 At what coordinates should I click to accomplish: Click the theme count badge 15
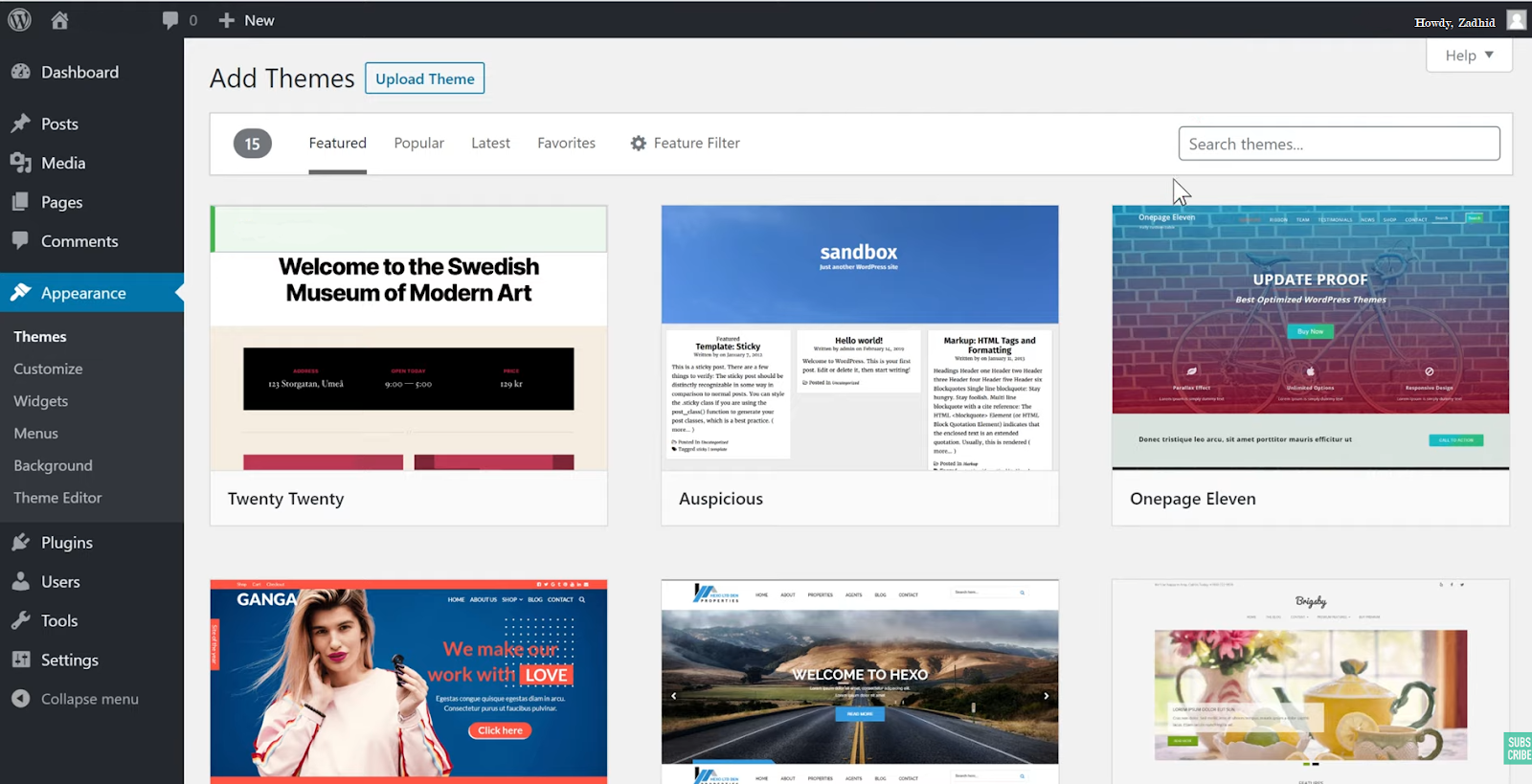253,144
